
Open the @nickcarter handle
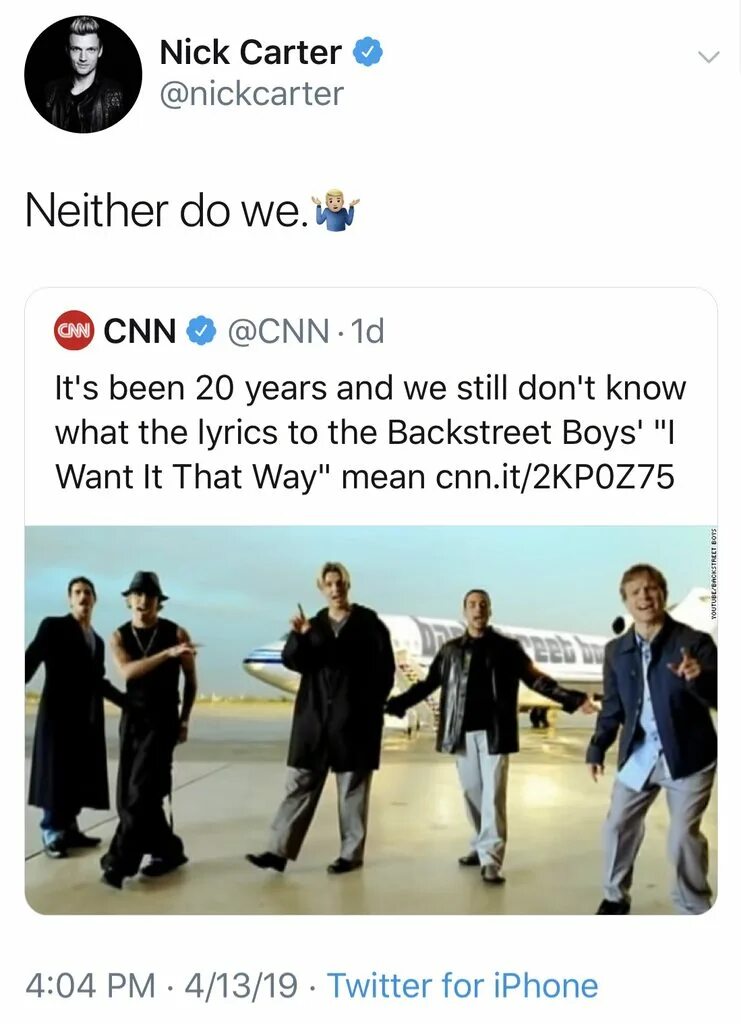tap(251, 93)
